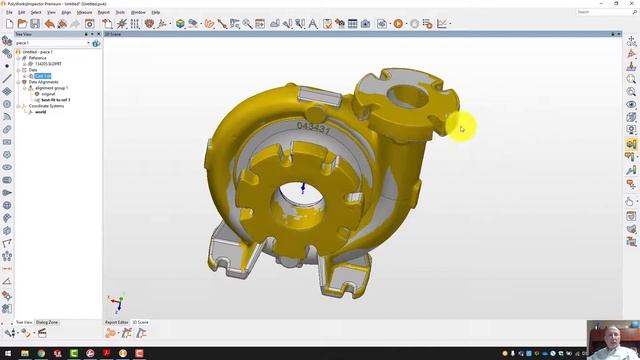640x360 pixels.
Task: Select the Untitled - piece 1 root node
Action: 37,52
